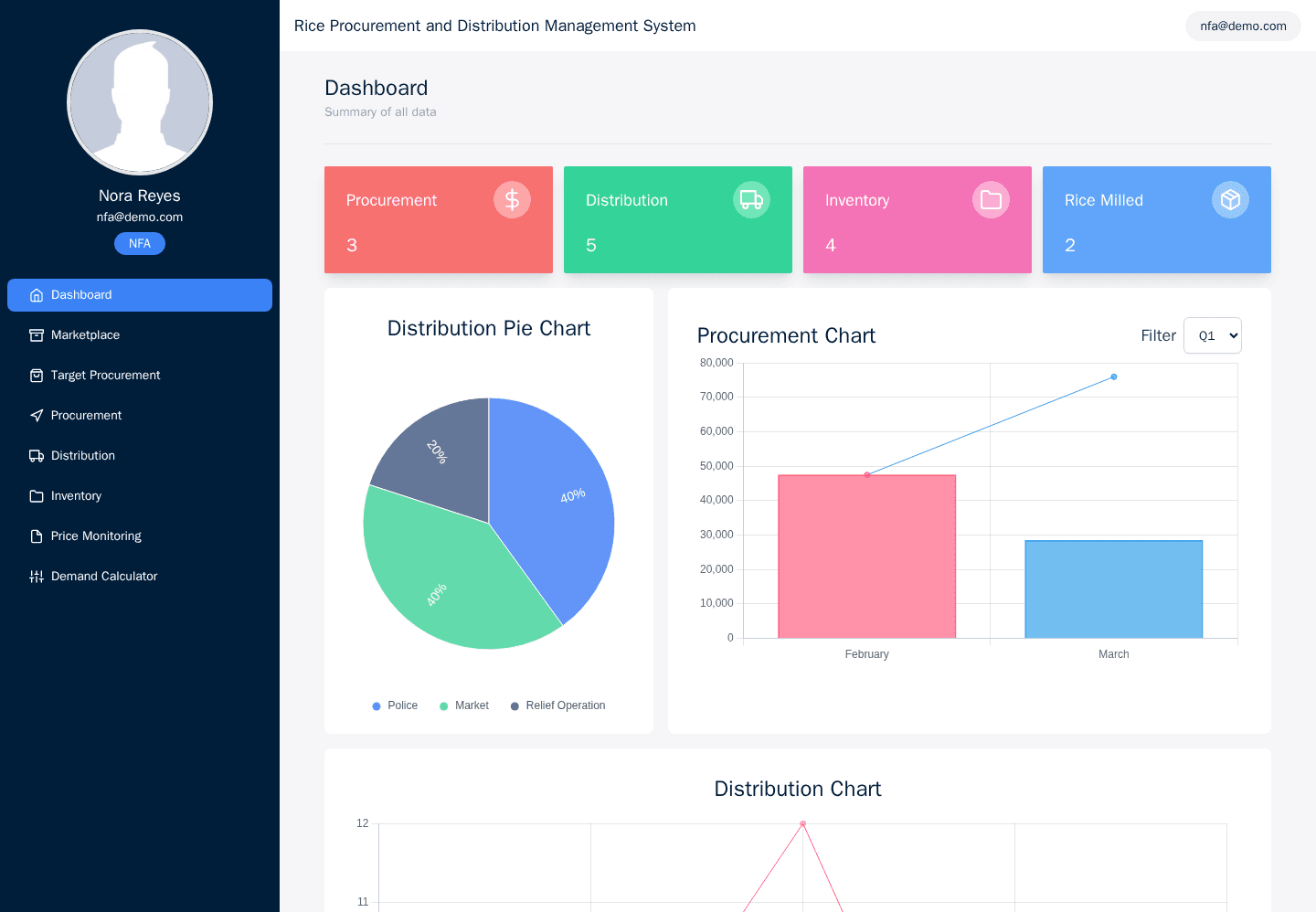Click the Inventory folder icon in sidebar
The image size is (1316, 912).
click(37, 496)
